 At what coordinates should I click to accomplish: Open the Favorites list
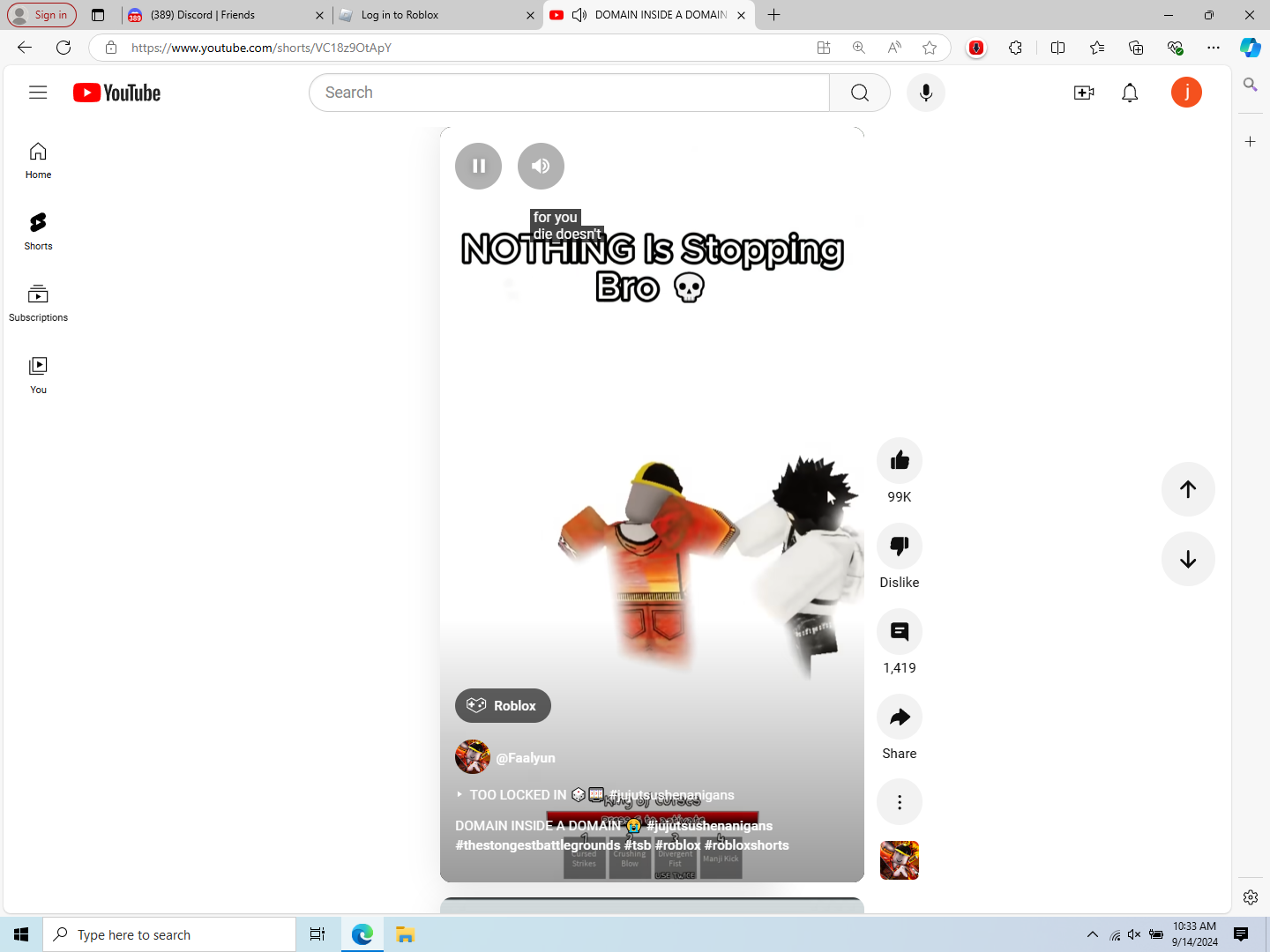[x=1097, y=48]
